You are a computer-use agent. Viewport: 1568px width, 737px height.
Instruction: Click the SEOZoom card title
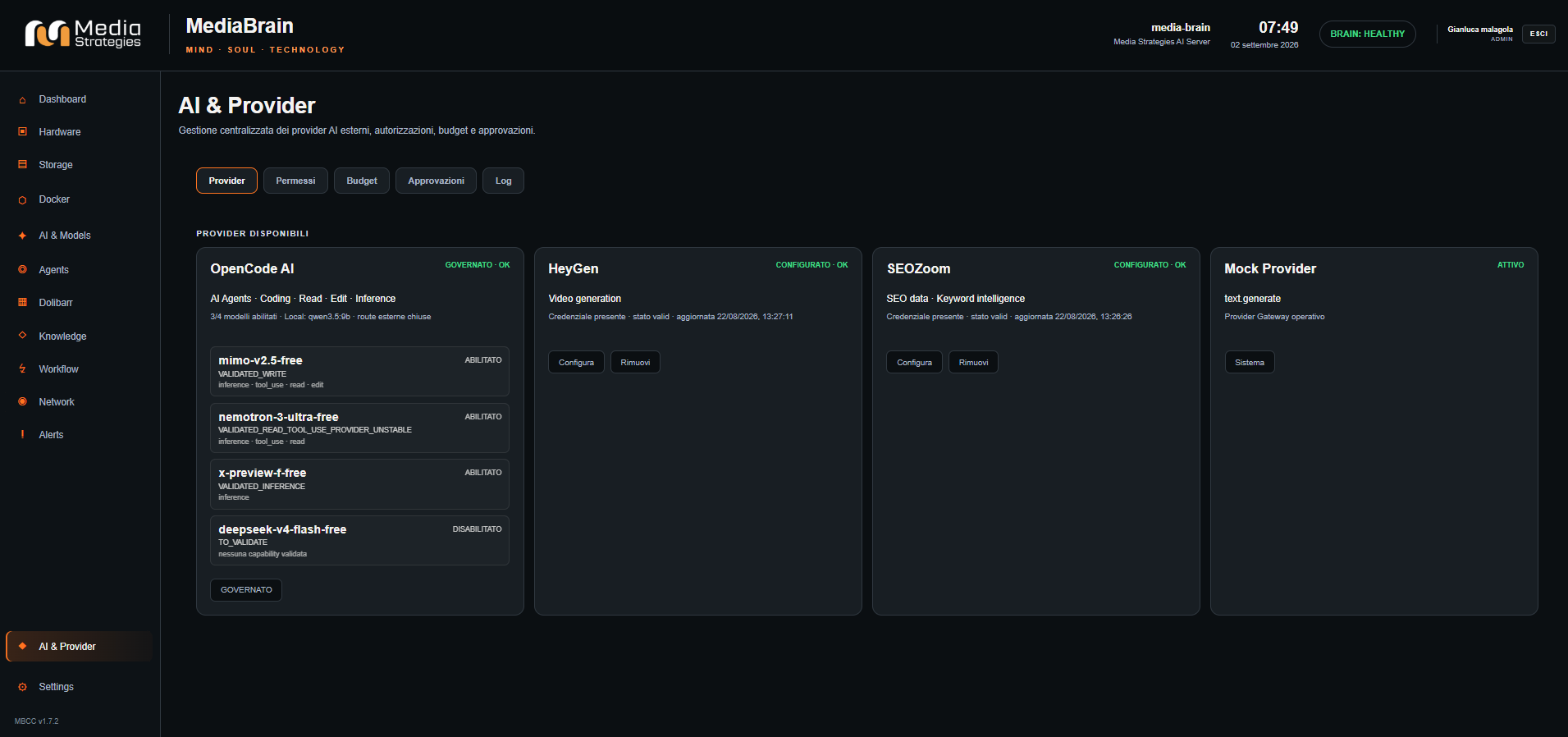click(x=918, y=268)
